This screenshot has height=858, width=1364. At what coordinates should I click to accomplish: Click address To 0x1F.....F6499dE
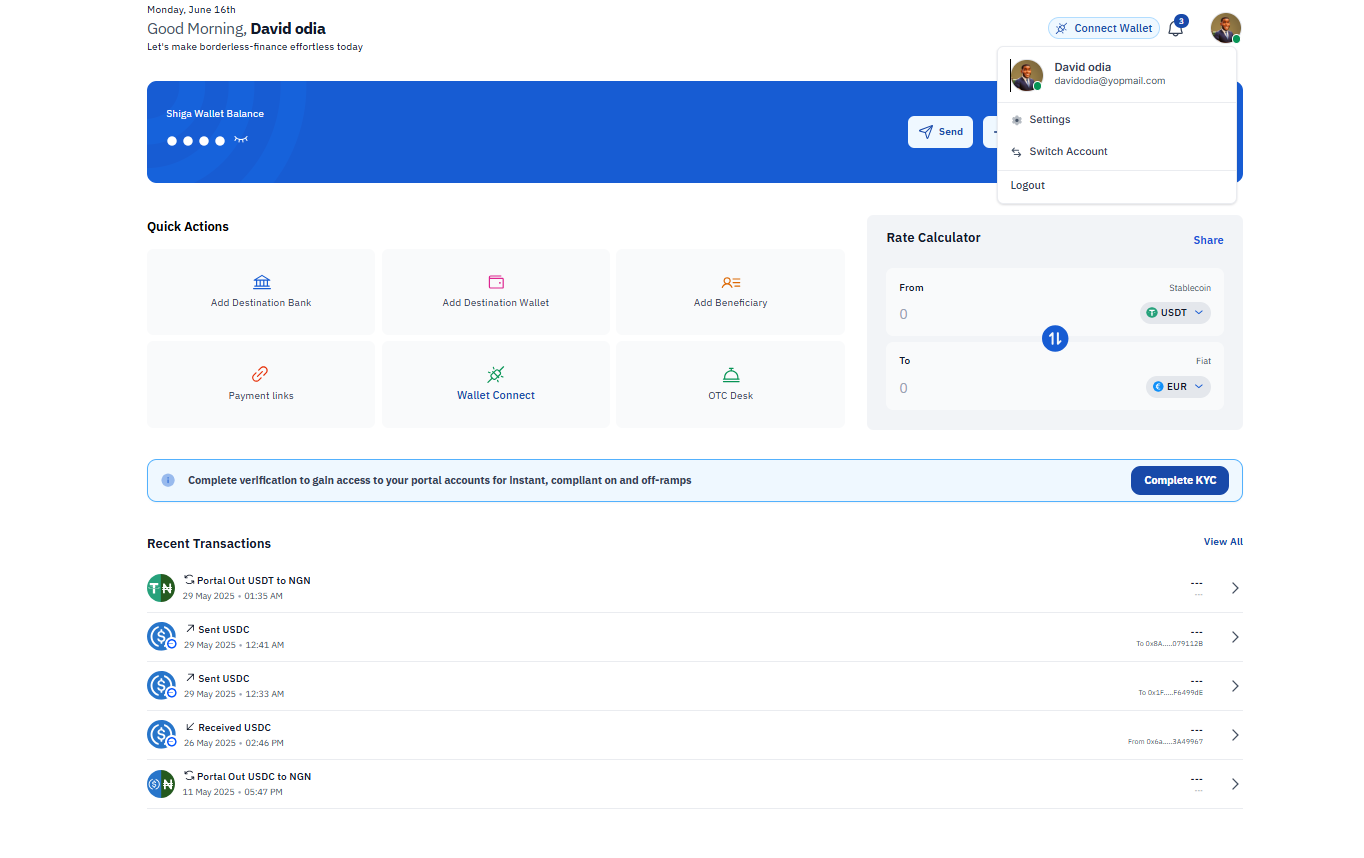coord(1170,693)
